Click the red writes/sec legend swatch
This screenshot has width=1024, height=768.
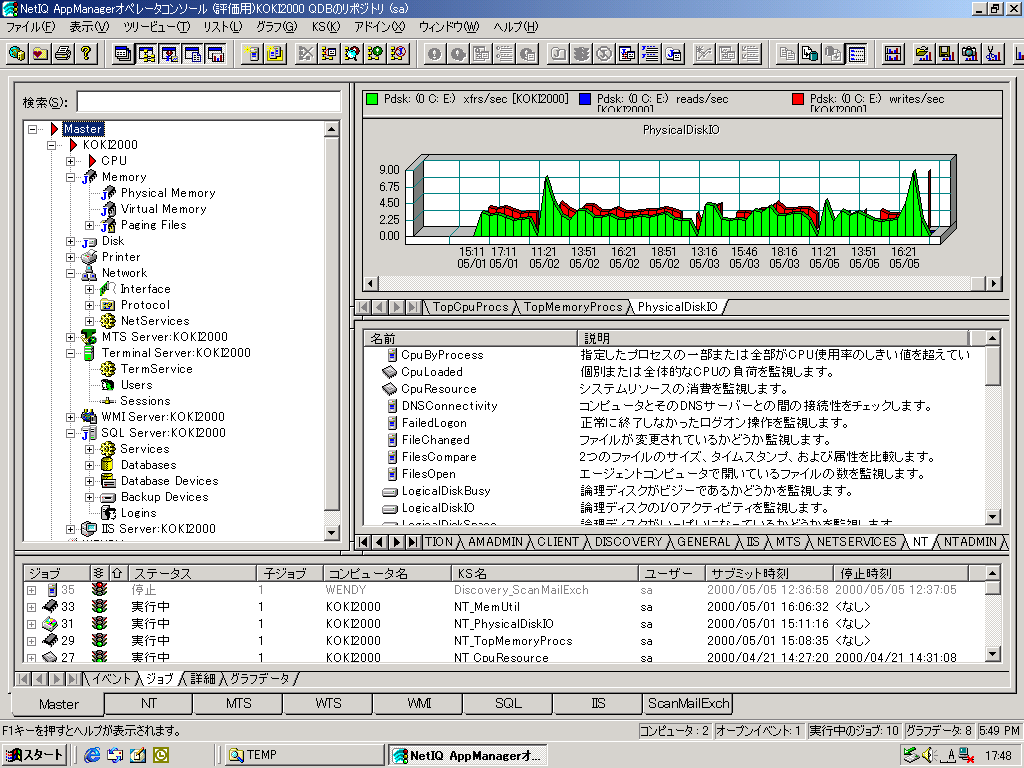coord(797,99)
